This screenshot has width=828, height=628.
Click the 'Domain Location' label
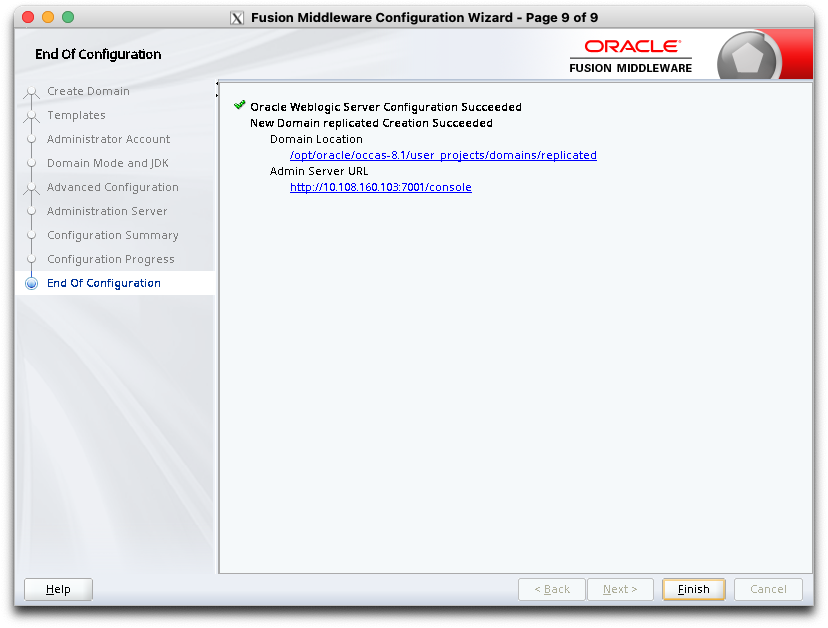[316, 139]
